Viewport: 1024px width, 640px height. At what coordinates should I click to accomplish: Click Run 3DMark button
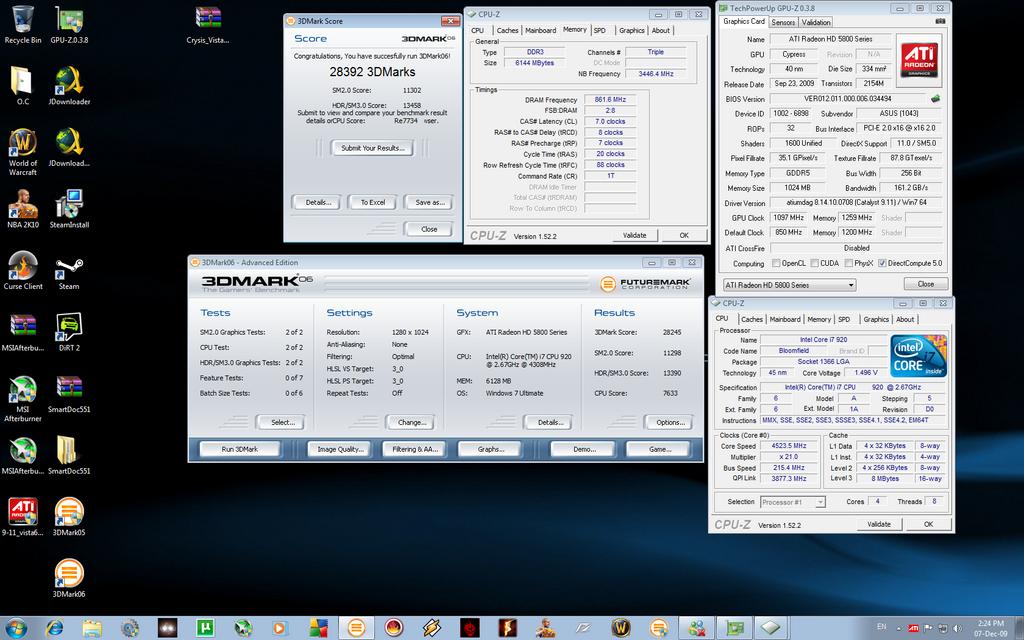click(x=240, y=449)
